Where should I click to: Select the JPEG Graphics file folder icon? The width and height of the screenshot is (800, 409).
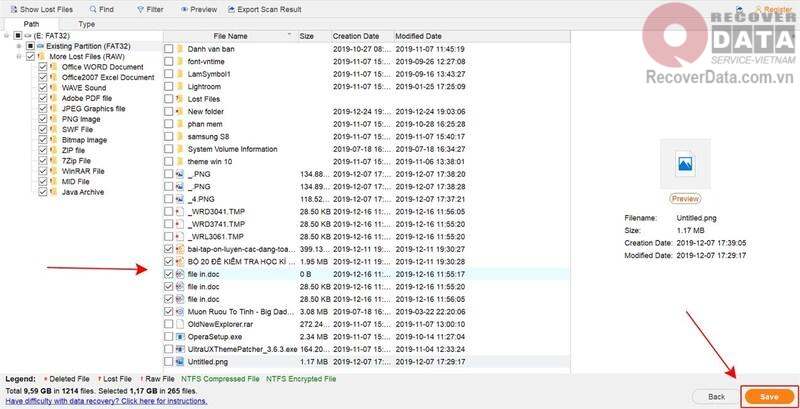pyautogui.click(x=54, y=109)
